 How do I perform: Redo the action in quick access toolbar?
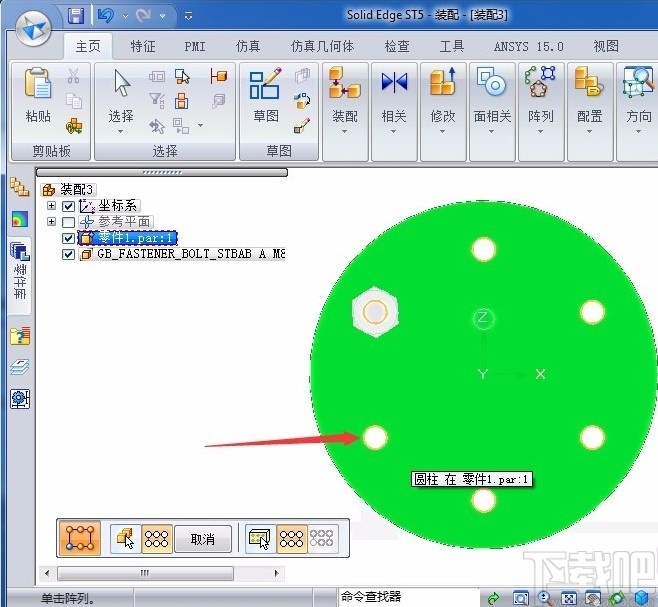click(x=144, y=16)
